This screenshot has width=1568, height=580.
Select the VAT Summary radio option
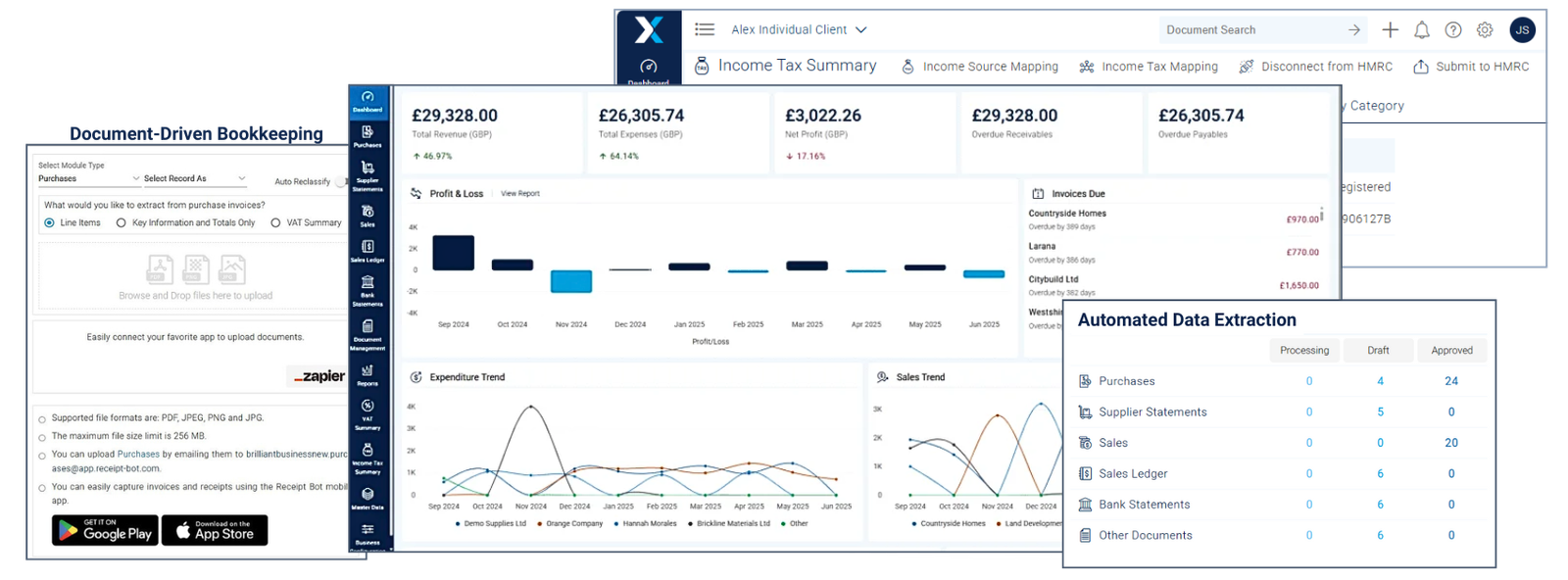tap(275, 223)
